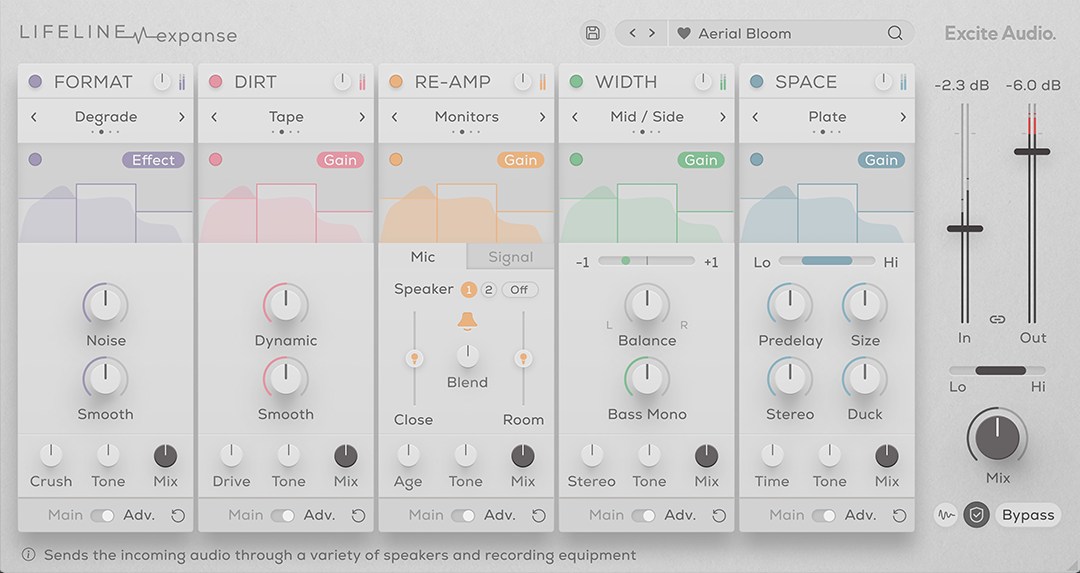The height and width of the screenshot is (573, 1080).
Task: Click the save preset floppy disk icon
Action: [592, 33]
